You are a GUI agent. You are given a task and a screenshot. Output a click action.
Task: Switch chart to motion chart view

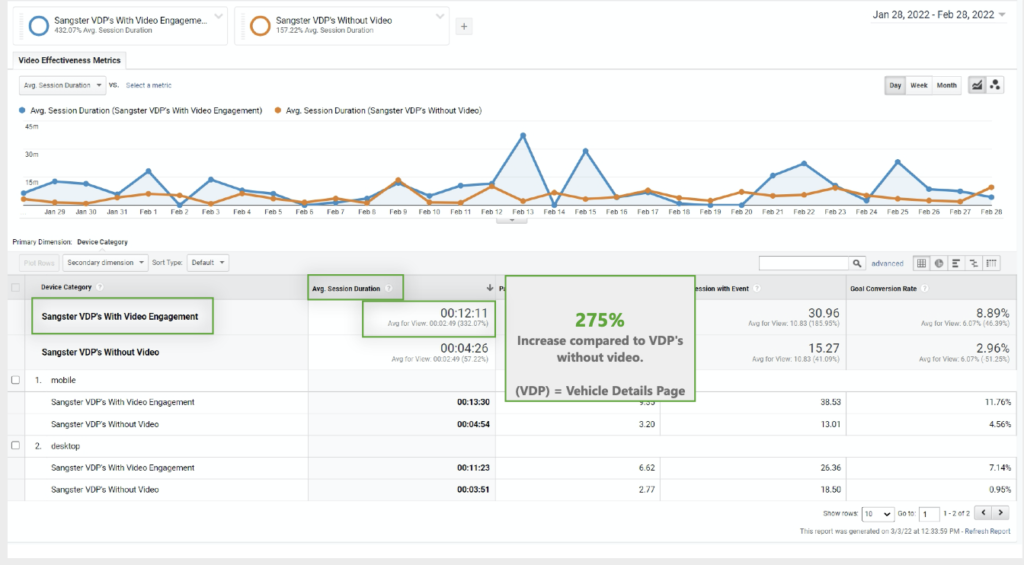coord(995,86)
